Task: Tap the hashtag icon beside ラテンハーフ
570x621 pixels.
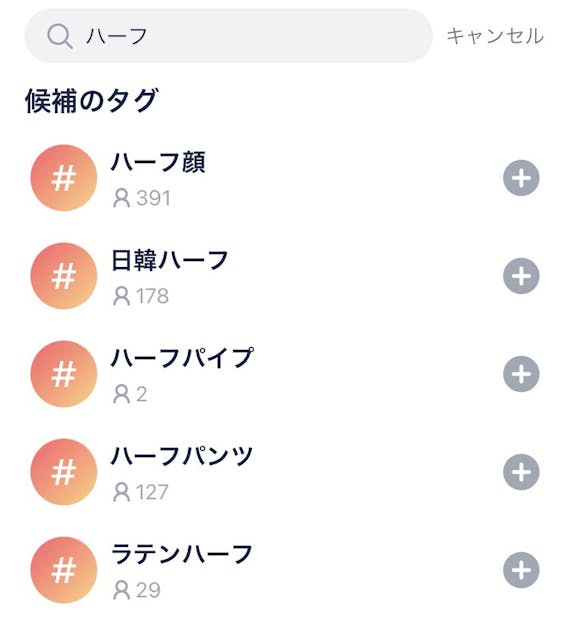Action: pos(64,570)
